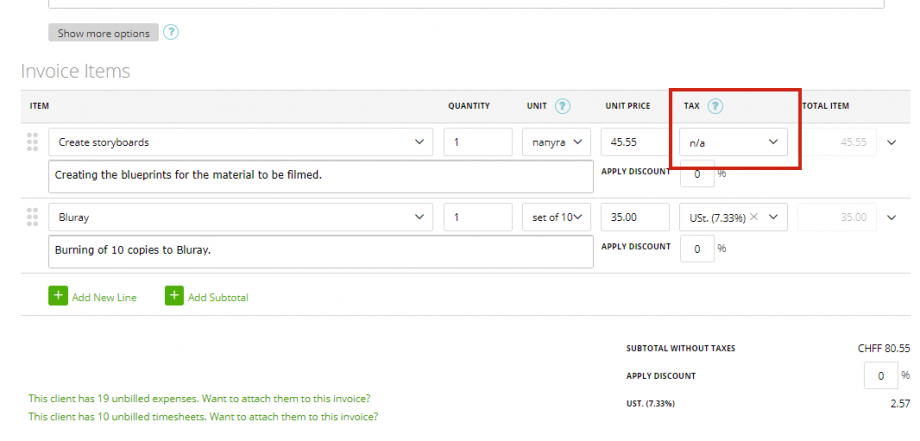Open the nanyra unit dropdown

556,142
